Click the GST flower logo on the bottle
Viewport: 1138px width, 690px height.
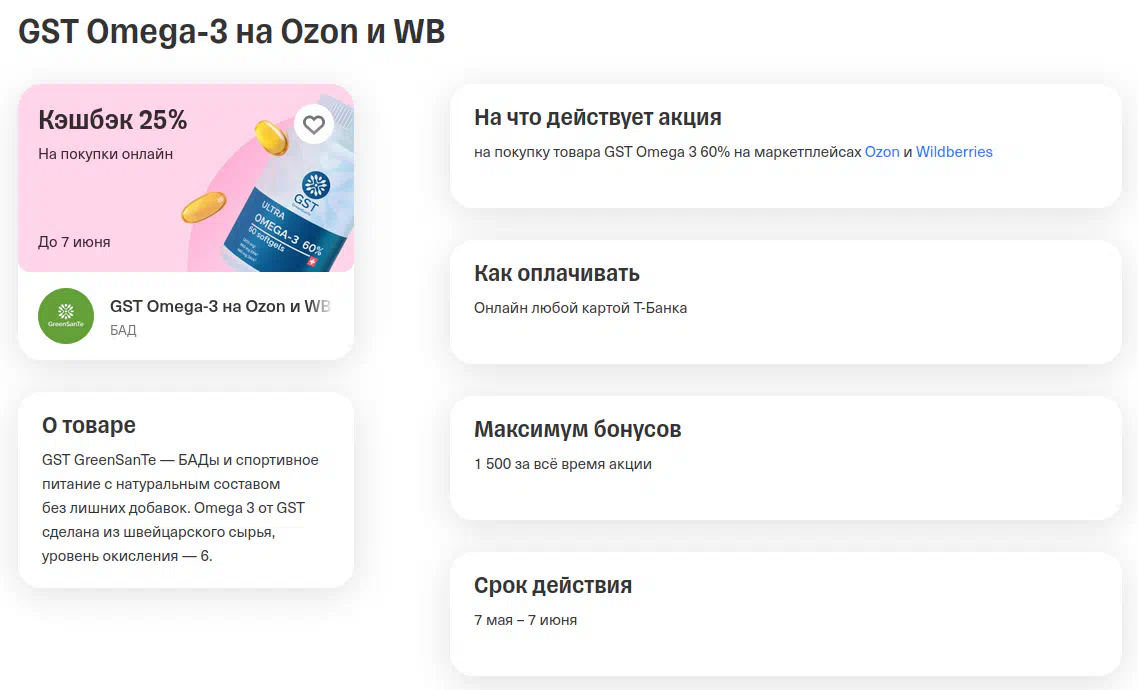click(316, 186)
